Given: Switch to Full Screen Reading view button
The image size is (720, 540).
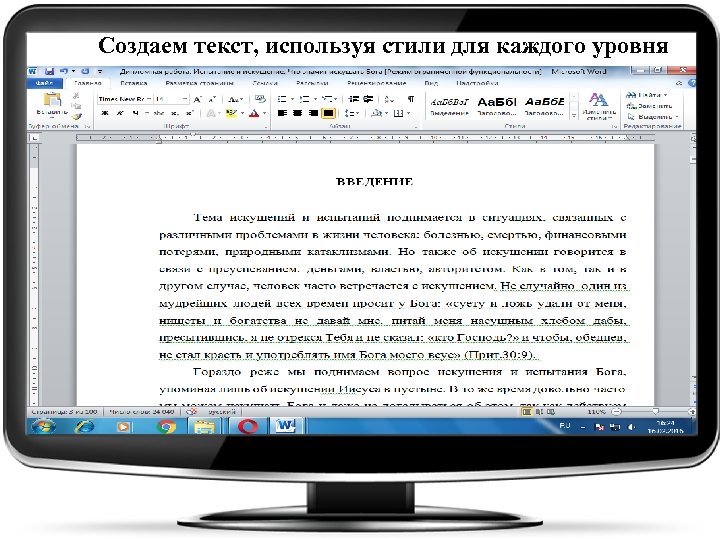Looking at the screenshot, I should [x=539, y=412].
